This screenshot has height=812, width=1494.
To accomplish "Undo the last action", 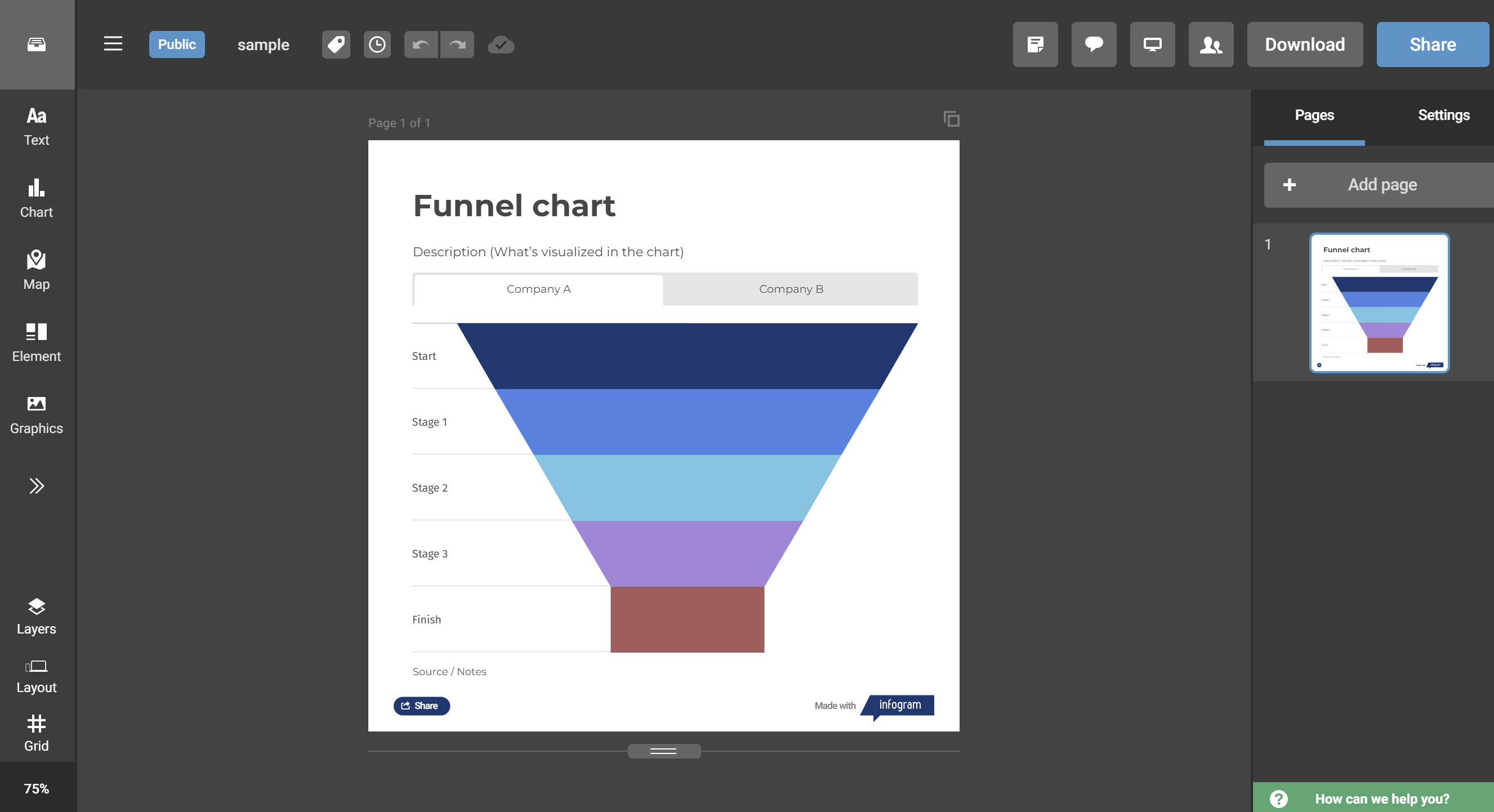I will pos(421,44).
